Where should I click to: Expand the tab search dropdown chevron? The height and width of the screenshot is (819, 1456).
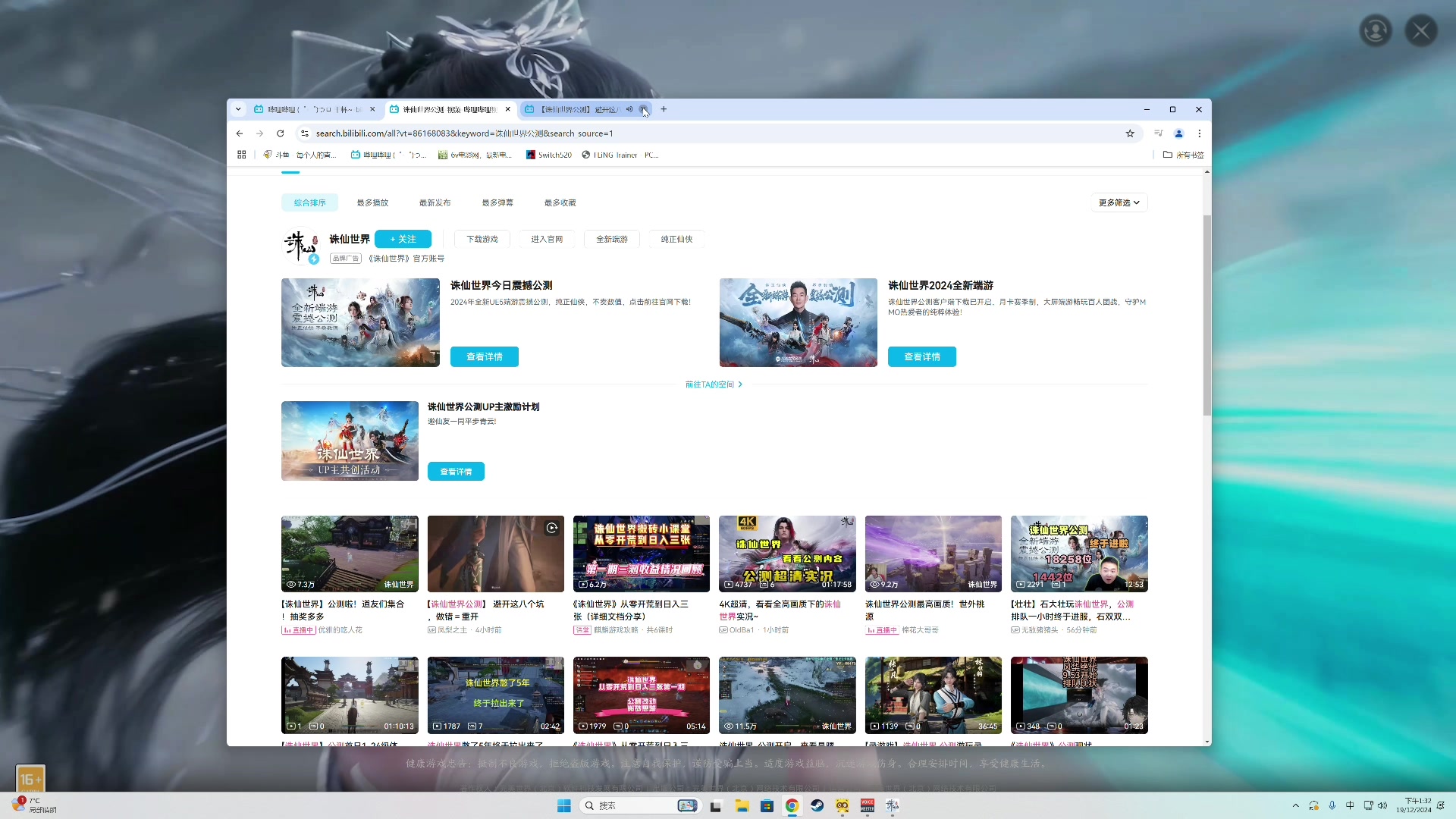coord(238,109)
